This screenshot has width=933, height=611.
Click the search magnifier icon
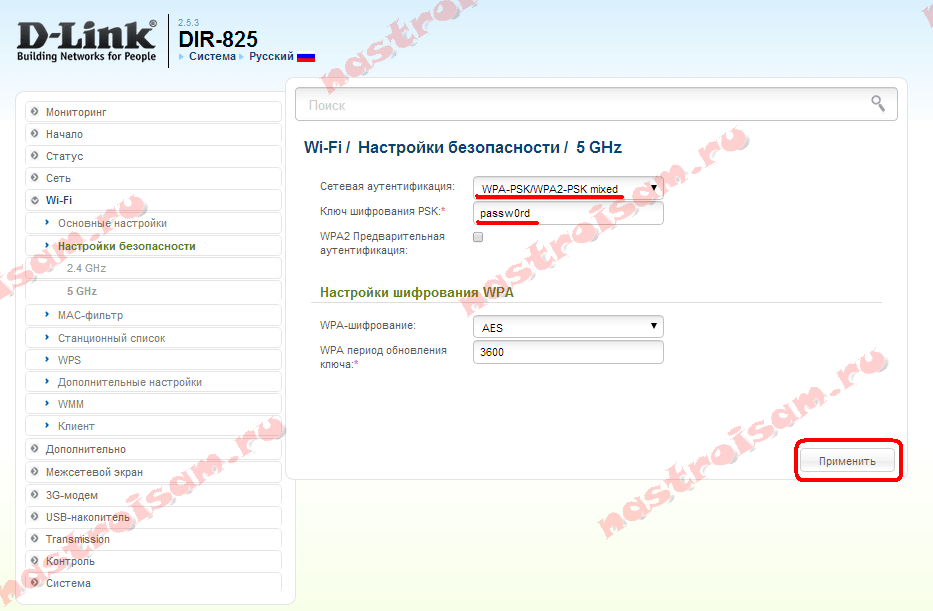[878, 103]
